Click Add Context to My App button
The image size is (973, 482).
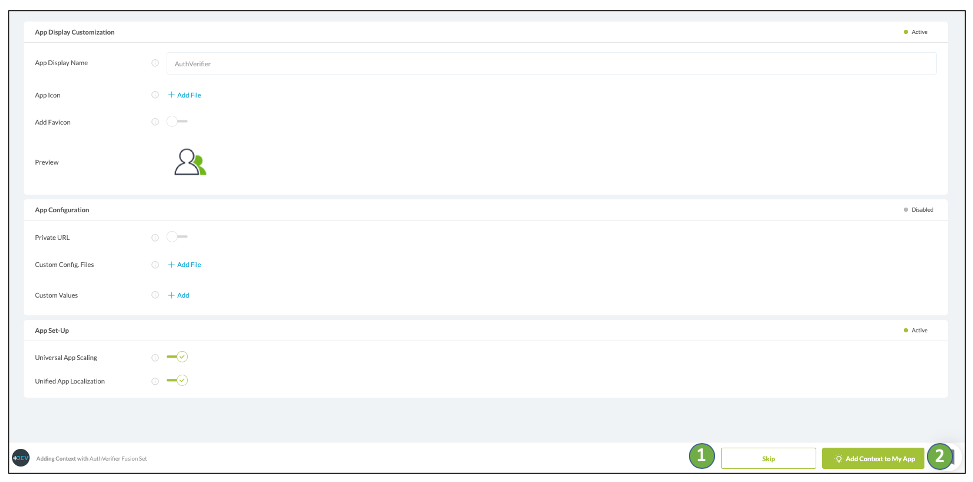coord(873,459)
